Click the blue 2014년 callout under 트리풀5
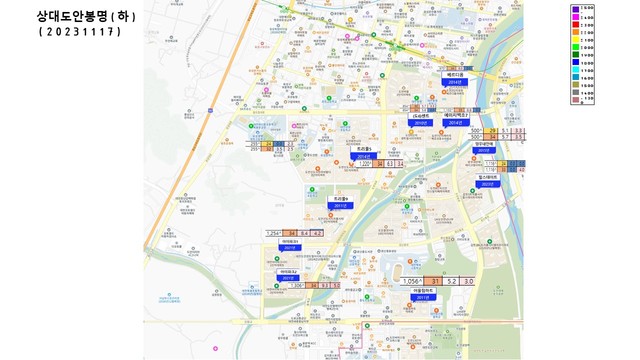This screenshot has width=640, height=360. 363,157
